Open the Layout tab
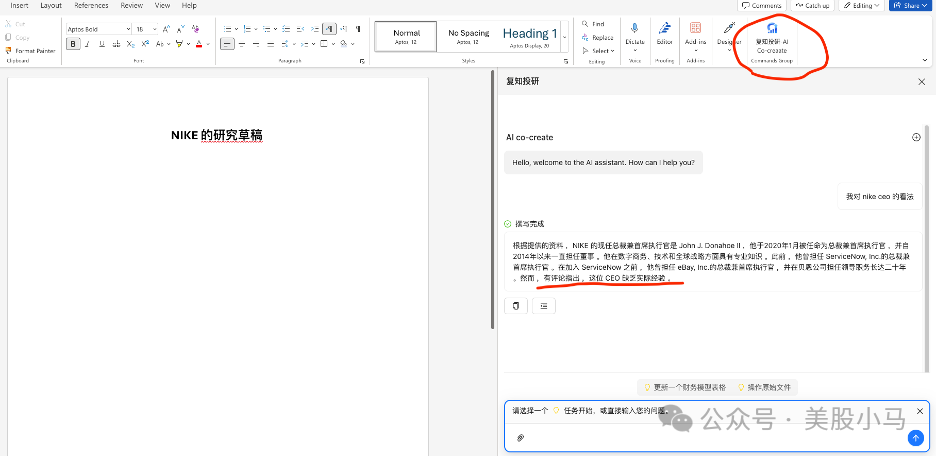Viewport: 936px width, 456px height. point(51,5)
